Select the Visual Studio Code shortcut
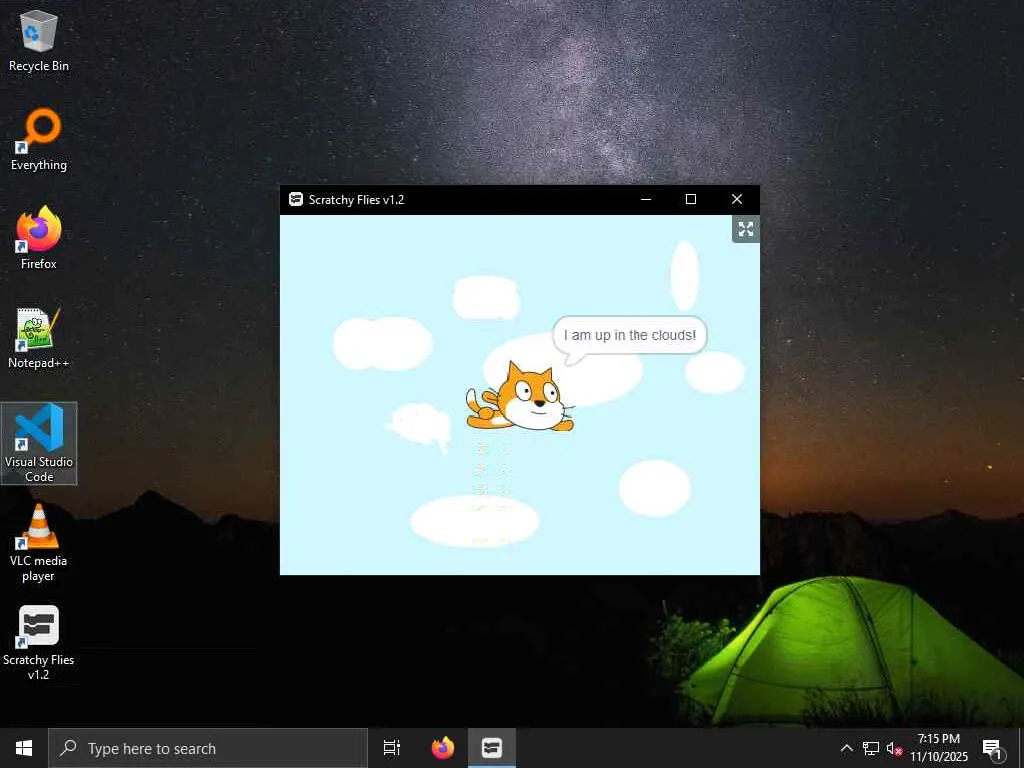Screen dimensions: 1024x768 click(39, 443)
